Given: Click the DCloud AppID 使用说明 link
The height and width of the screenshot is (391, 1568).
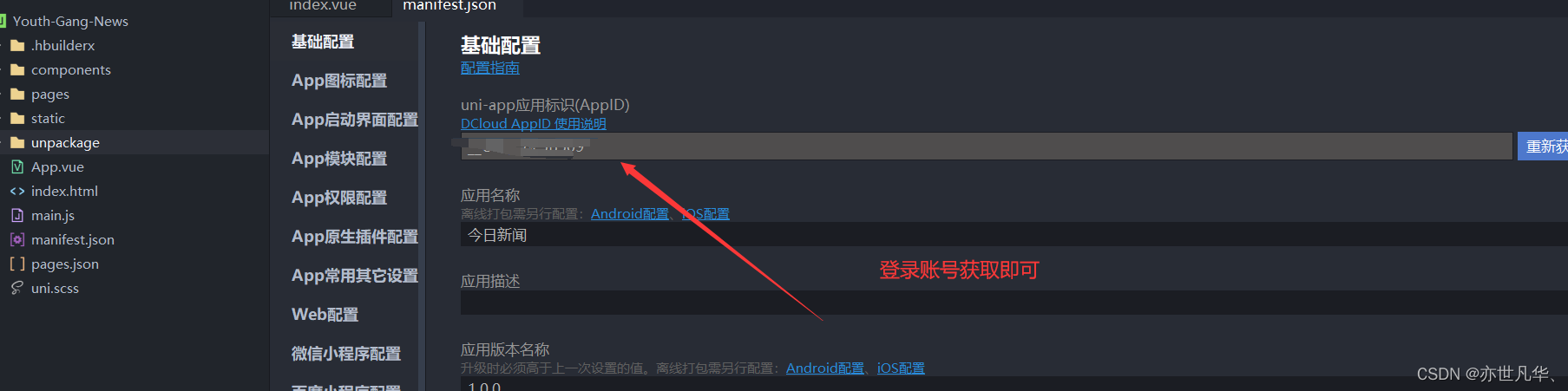Looking at the screenshot, I should (534, 124).
